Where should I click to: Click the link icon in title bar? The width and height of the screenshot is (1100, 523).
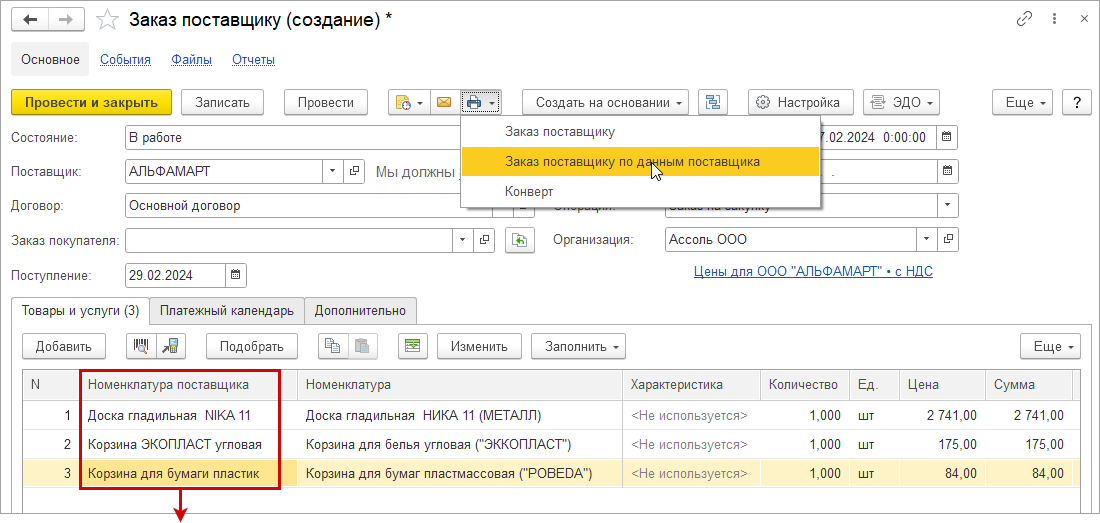[x=1024, y=19]
